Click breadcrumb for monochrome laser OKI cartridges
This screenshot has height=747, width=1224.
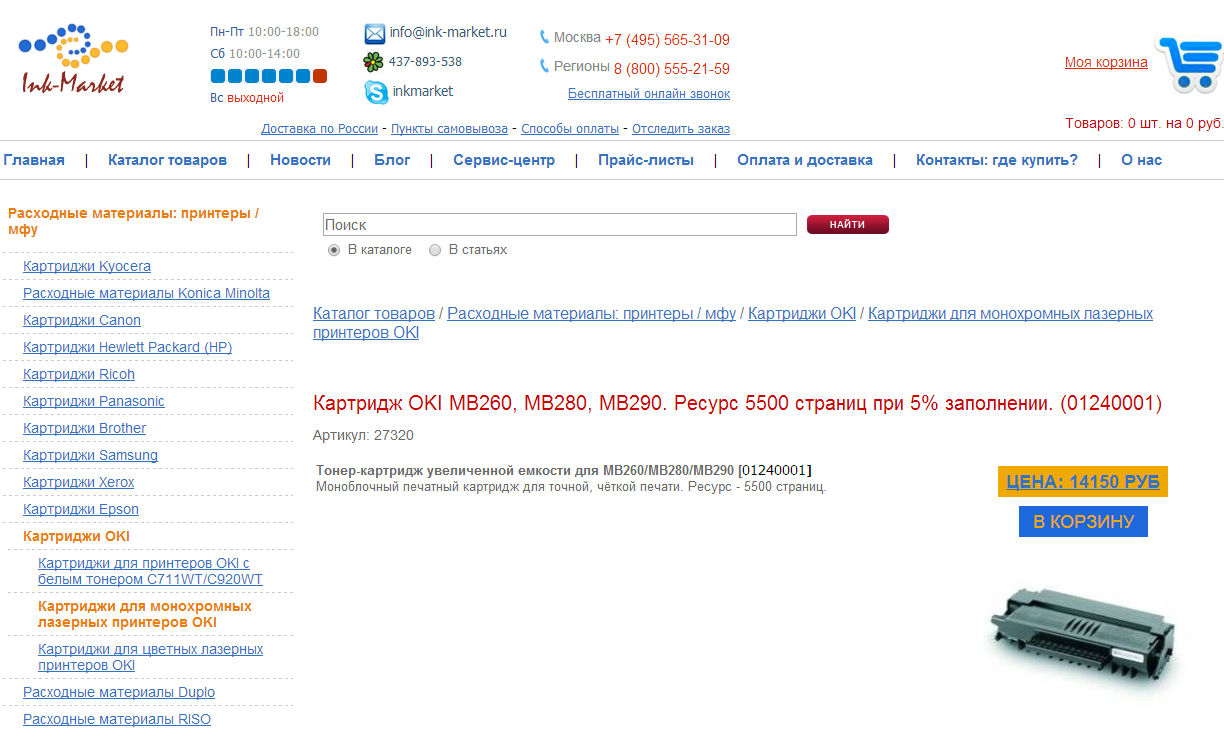click(733, 323)
